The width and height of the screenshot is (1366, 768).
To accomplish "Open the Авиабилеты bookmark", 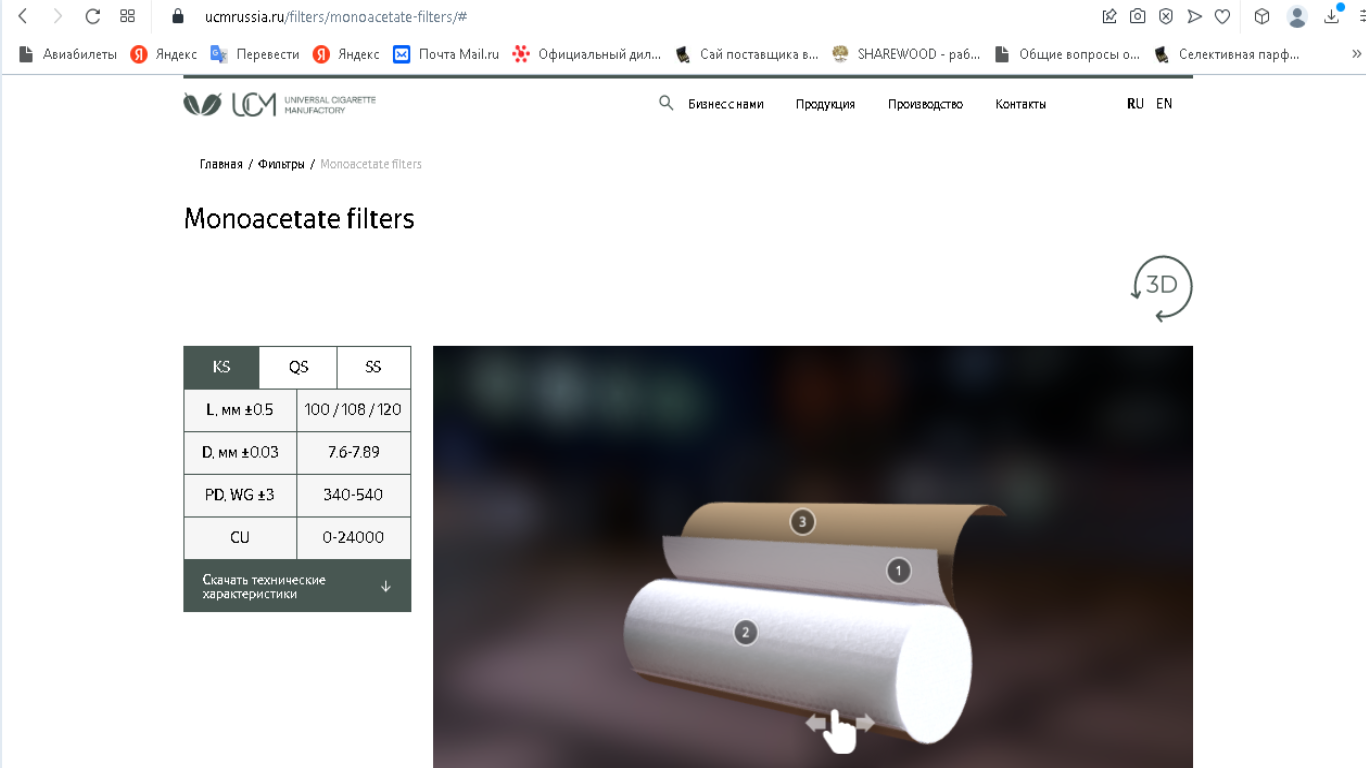I will (x=68, y=54).
